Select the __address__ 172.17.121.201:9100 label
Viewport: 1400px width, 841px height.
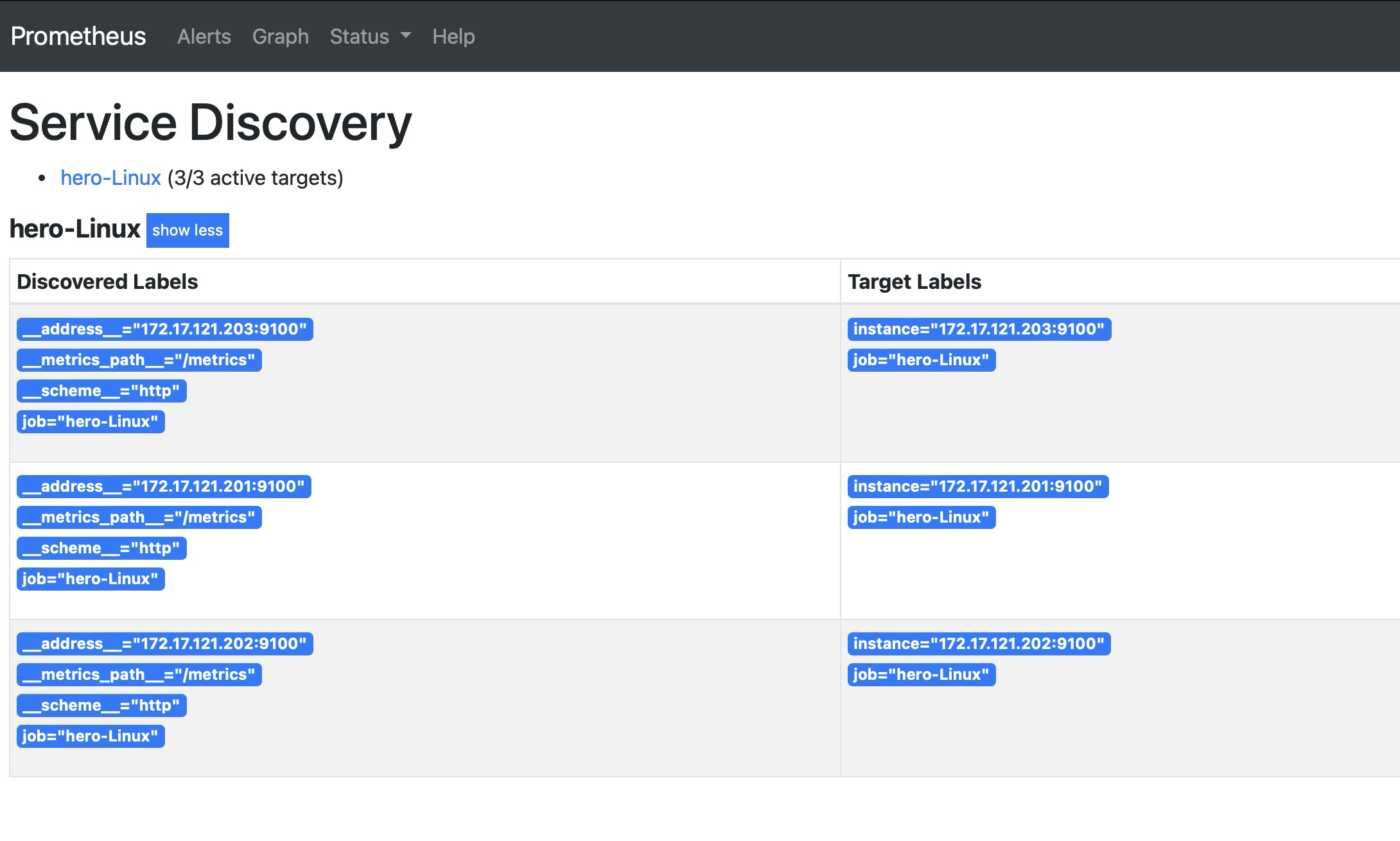click(x=164, y=487)
